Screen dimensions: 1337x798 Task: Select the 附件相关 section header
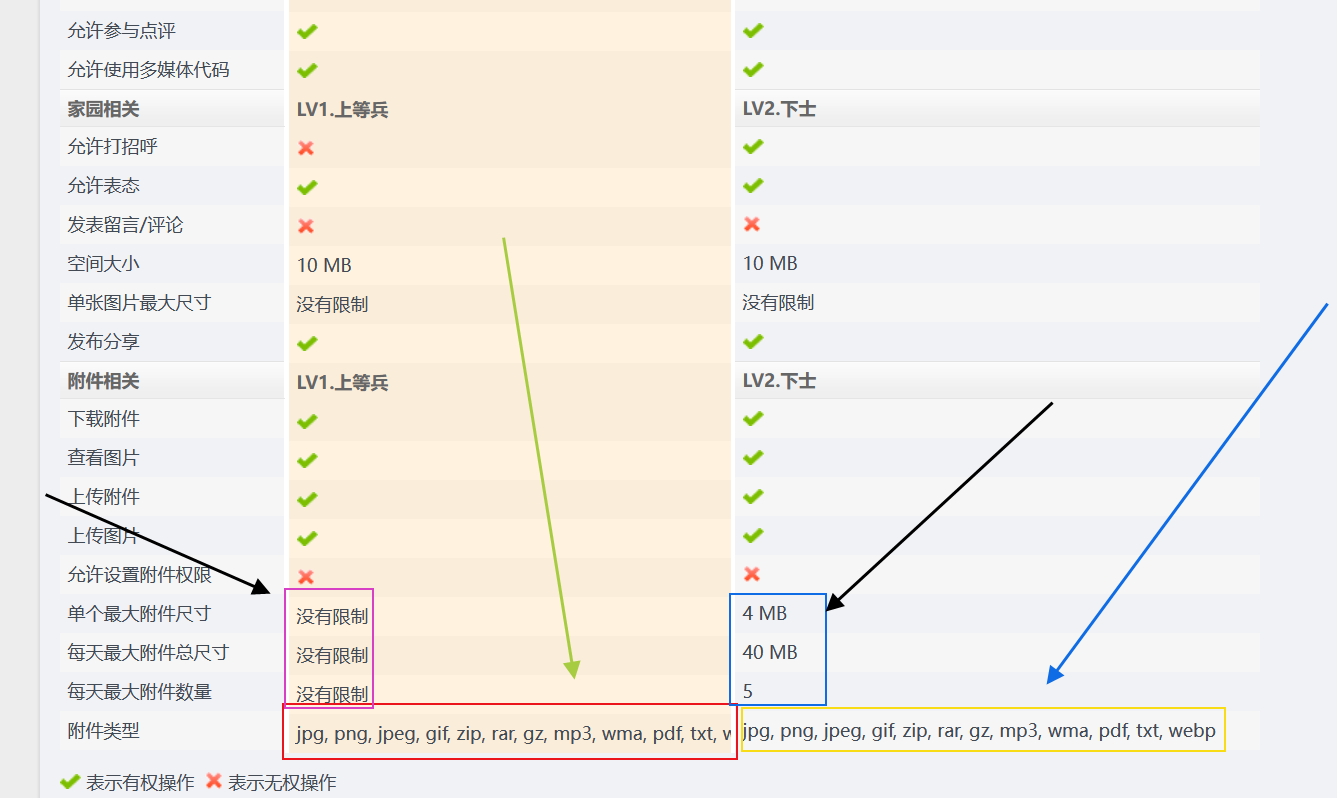(104, 382)
